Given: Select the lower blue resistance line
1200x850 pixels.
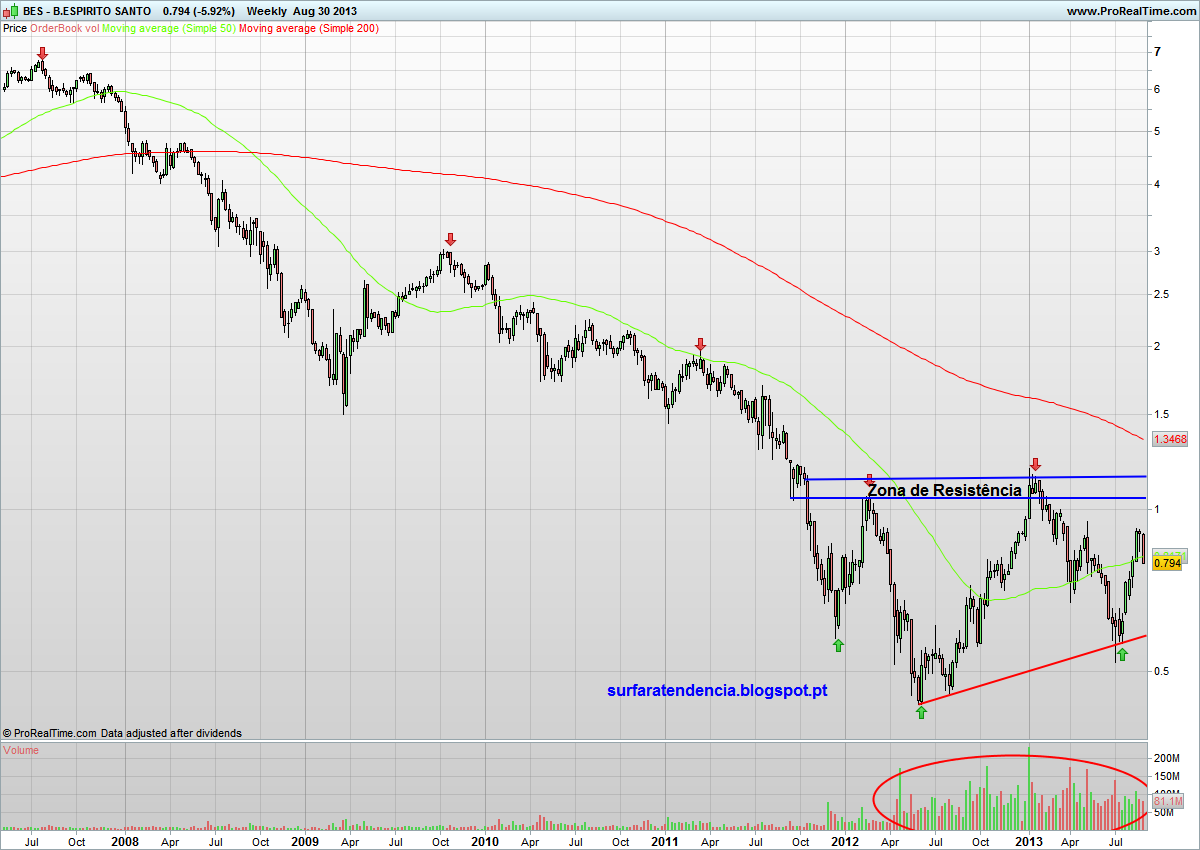Looking at the screenshot, I should pos(968,498).
